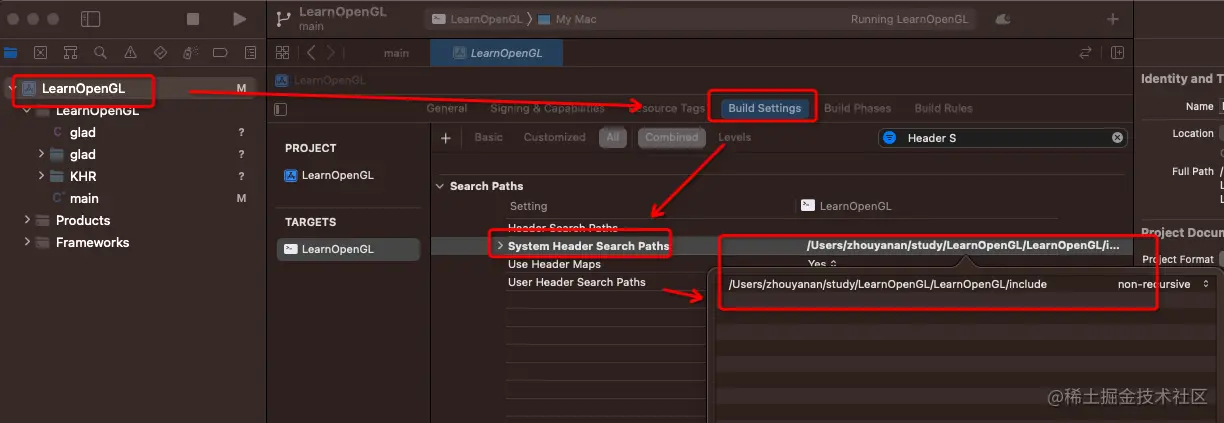This screenshot has width=1224, height=423.
Task: Stop the running LearnOpenGL build
Action: pyautogui.click(x=193, y=19)
